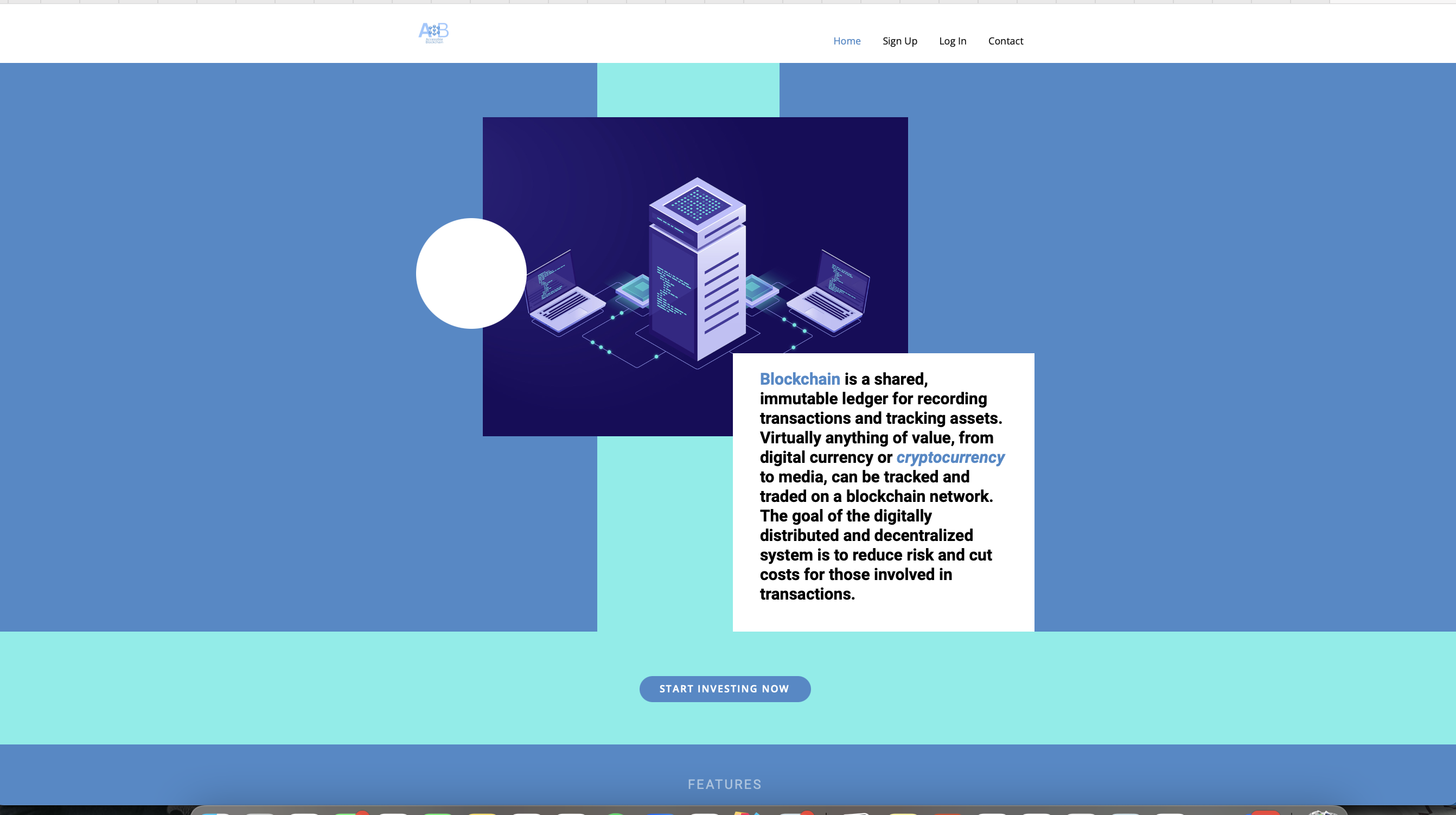Screen dimensions: 1456x815
Task: Click striped vents on server tower's side
Action: pyautogui.click(x=721, y=294)
